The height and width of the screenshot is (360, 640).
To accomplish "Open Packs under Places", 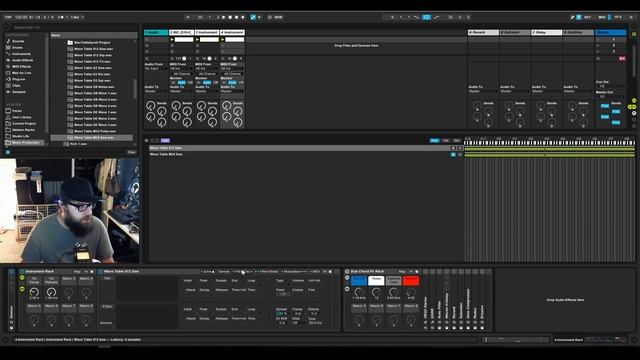I will pyautogui.click(x=17, y=111).
